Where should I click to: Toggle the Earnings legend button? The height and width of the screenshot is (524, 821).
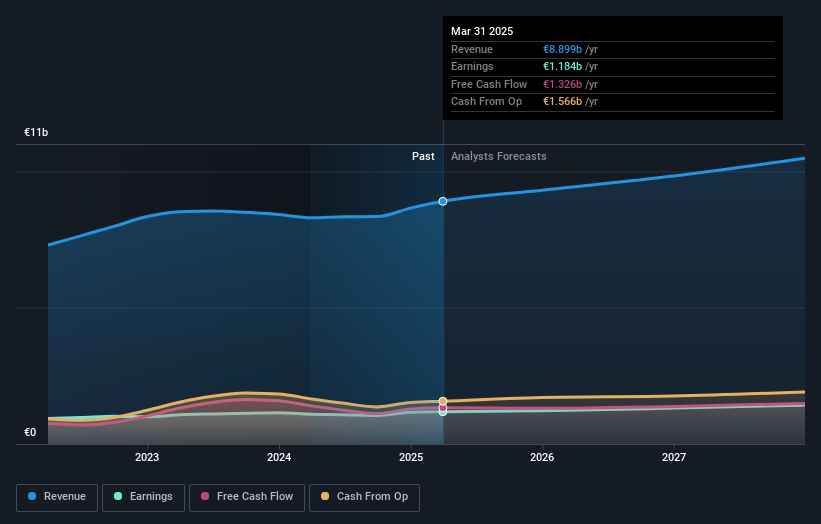coord(143,497)
